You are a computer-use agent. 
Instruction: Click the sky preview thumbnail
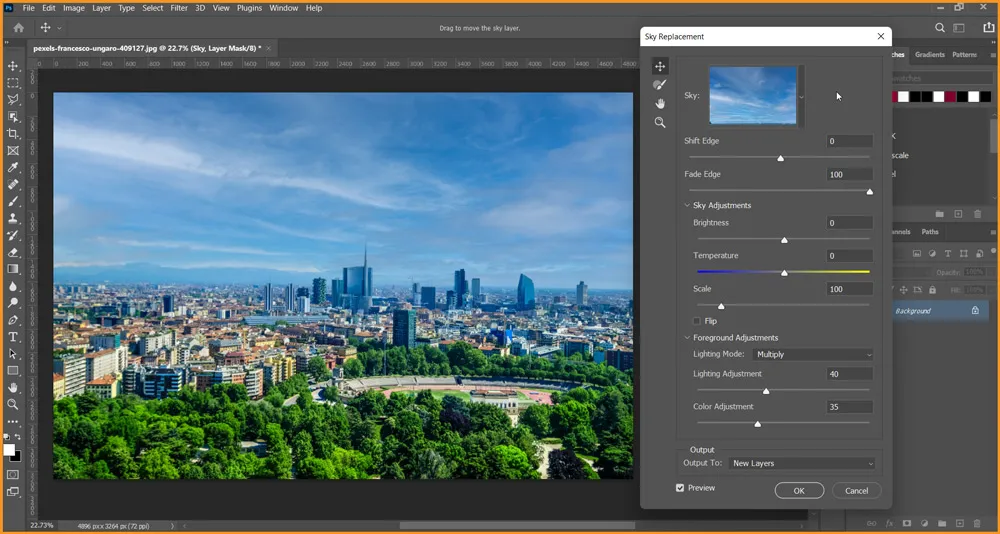point(753,95)
